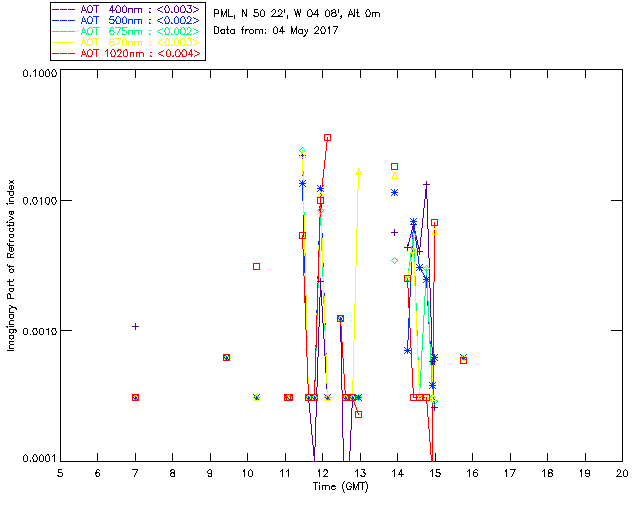Image resolution: width=640 pixels, height=512 pixels.
Task: Click the station header 'PML, N 50 22', W 04 08', Alt 0m'
Action: tap(297, 14)
